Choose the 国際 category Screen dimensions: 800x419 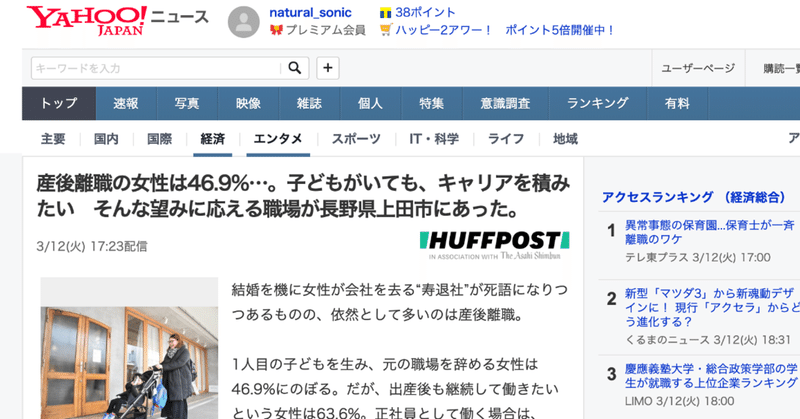click(159, 139)
